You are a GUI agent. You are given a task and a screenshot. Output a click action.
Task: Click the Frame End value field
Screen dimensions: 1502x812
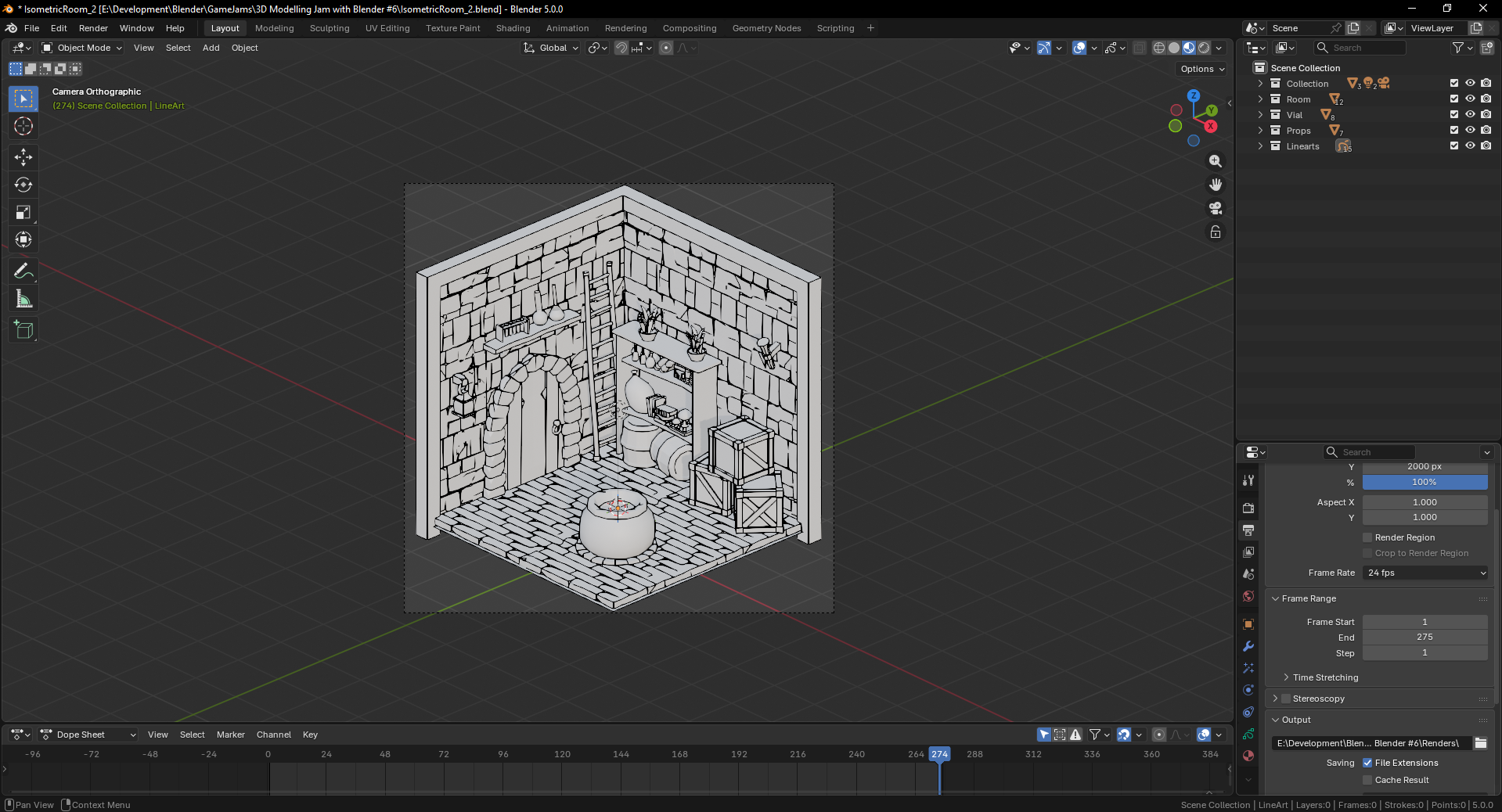pos(1425,637)
